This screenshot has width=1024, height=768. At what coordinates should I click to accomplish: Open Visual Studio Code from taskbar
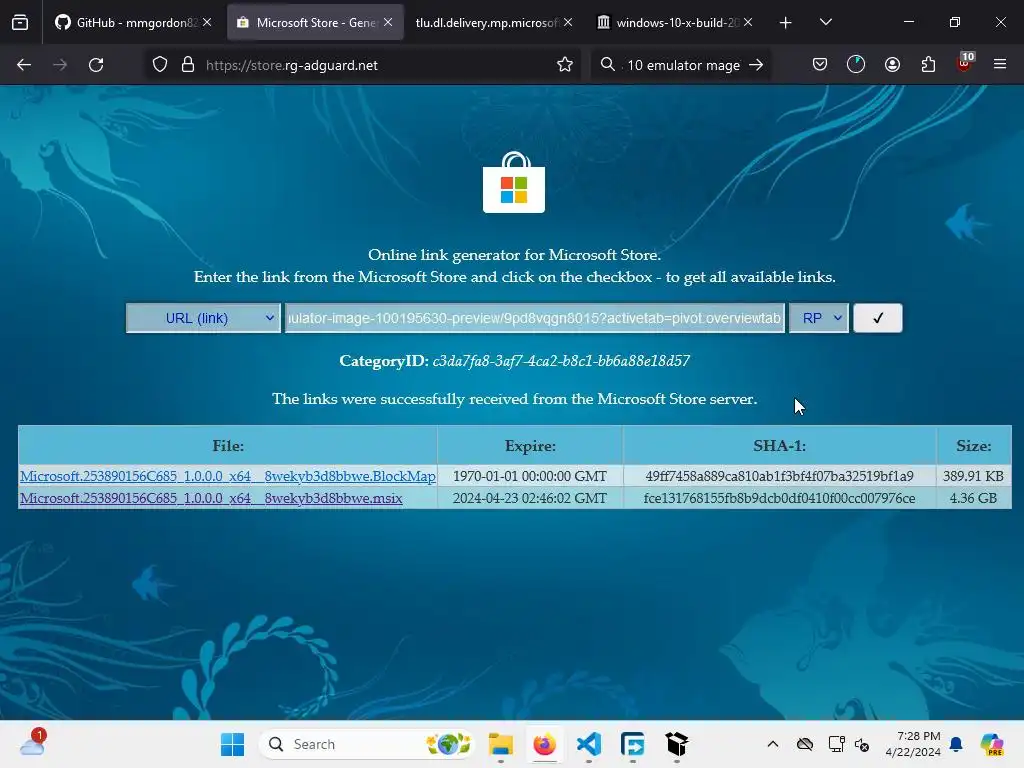[588, 744]
